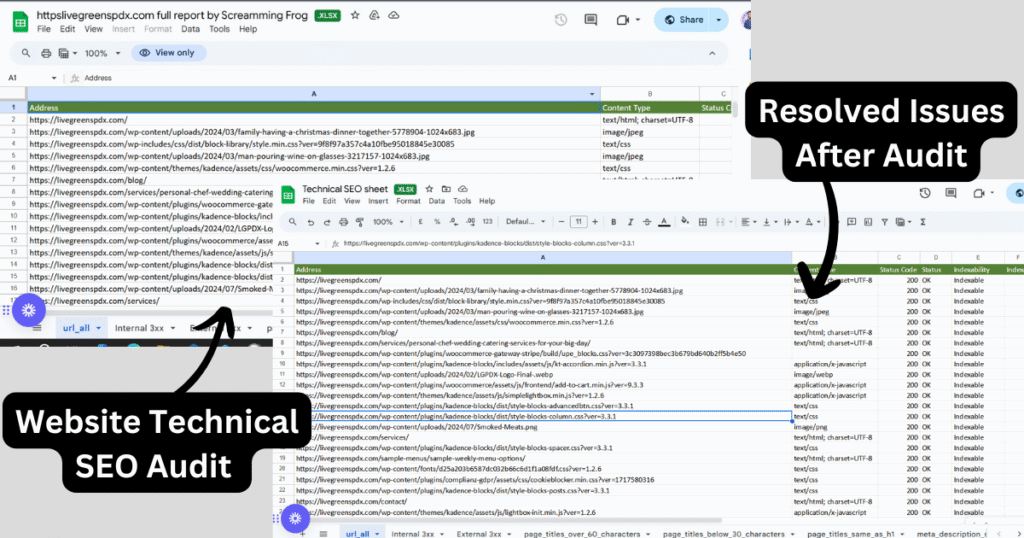The image size is (1024, 538).
Task: Select column A header in Technical SEO sheet
Action: [543, 257]
